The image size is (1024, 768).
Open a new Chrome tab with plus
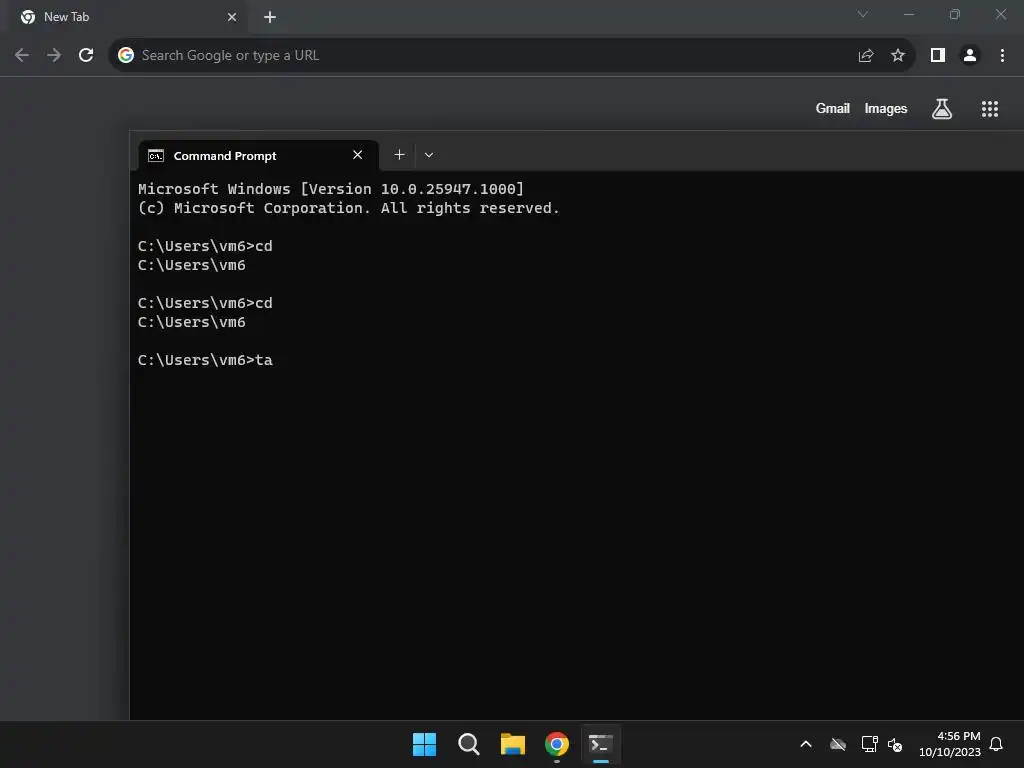click(x=270, y=17)
